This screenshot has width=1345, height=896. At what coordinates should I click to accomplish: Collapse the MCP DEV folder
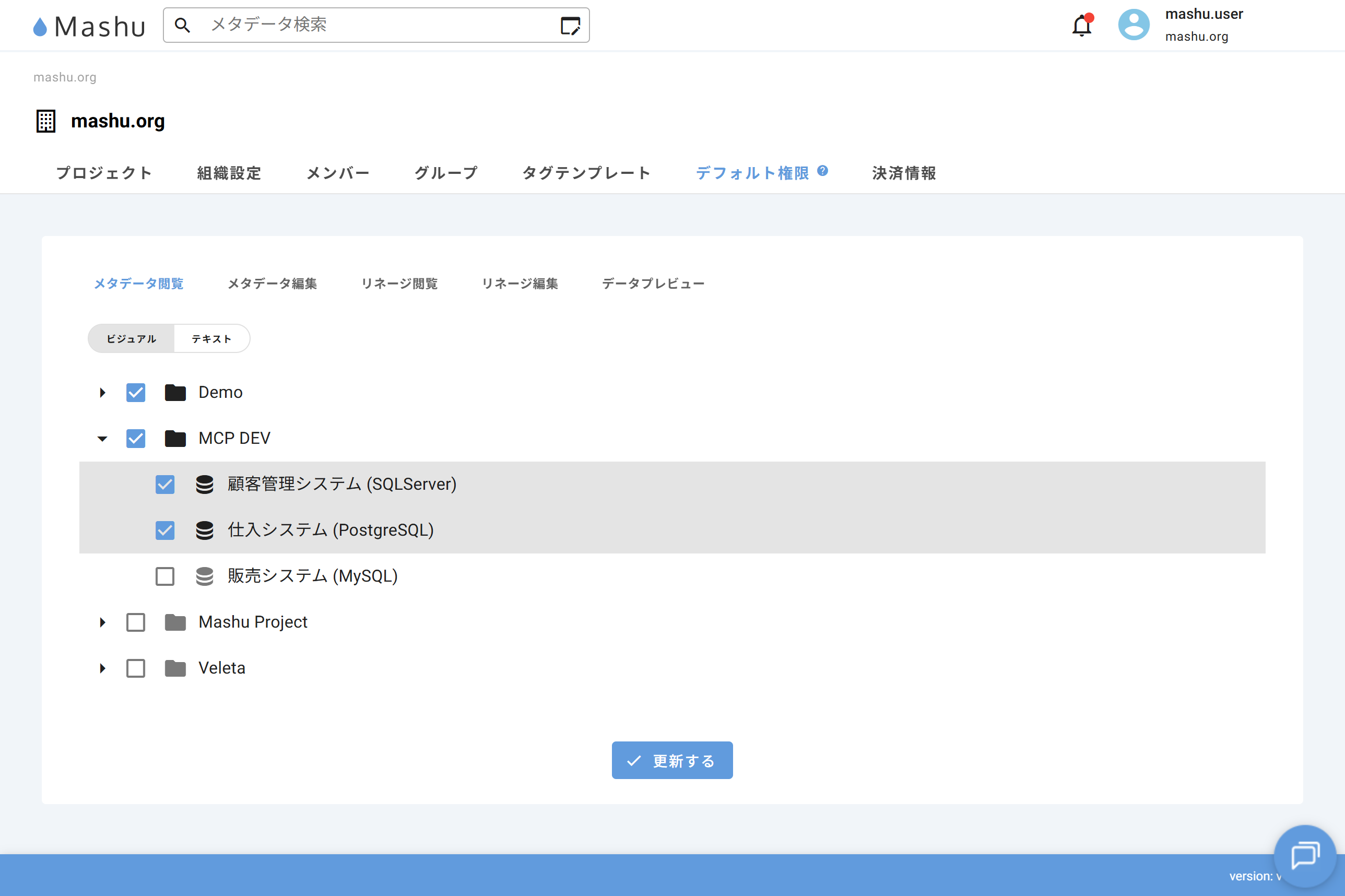tap(102, 439)
